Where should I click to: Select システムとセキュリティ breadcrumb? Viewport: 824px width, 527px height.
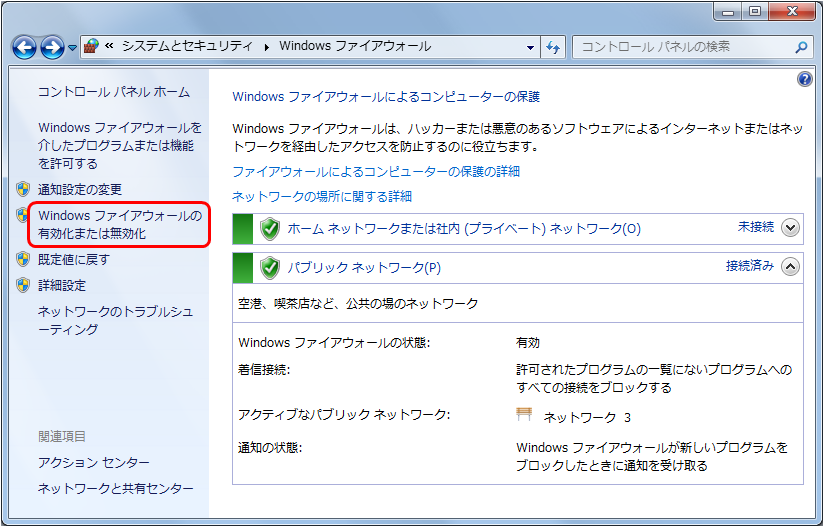(187, 46)
